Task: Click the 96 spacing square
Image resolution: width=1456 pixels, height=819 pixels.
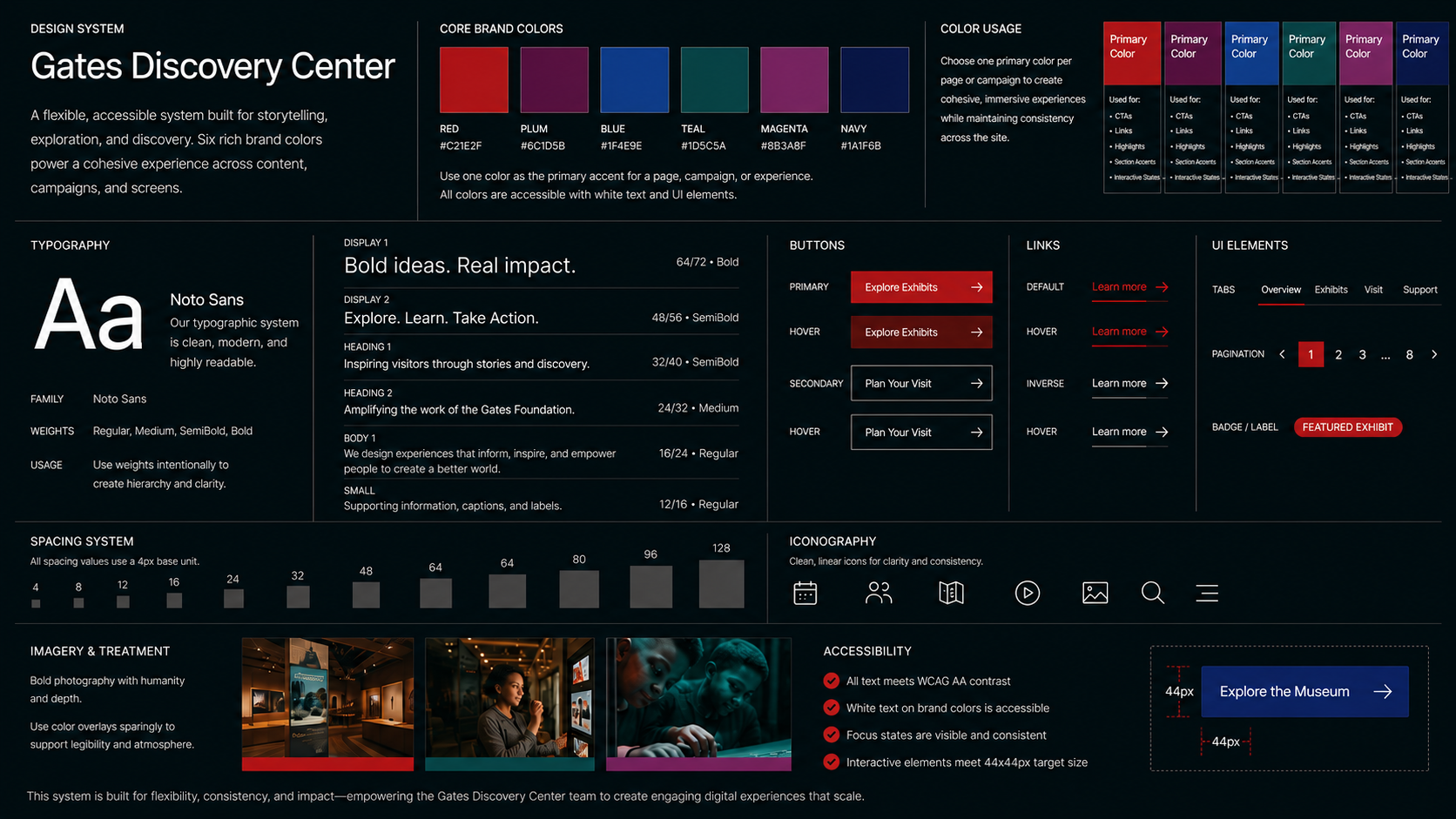Action: [650, 587]
